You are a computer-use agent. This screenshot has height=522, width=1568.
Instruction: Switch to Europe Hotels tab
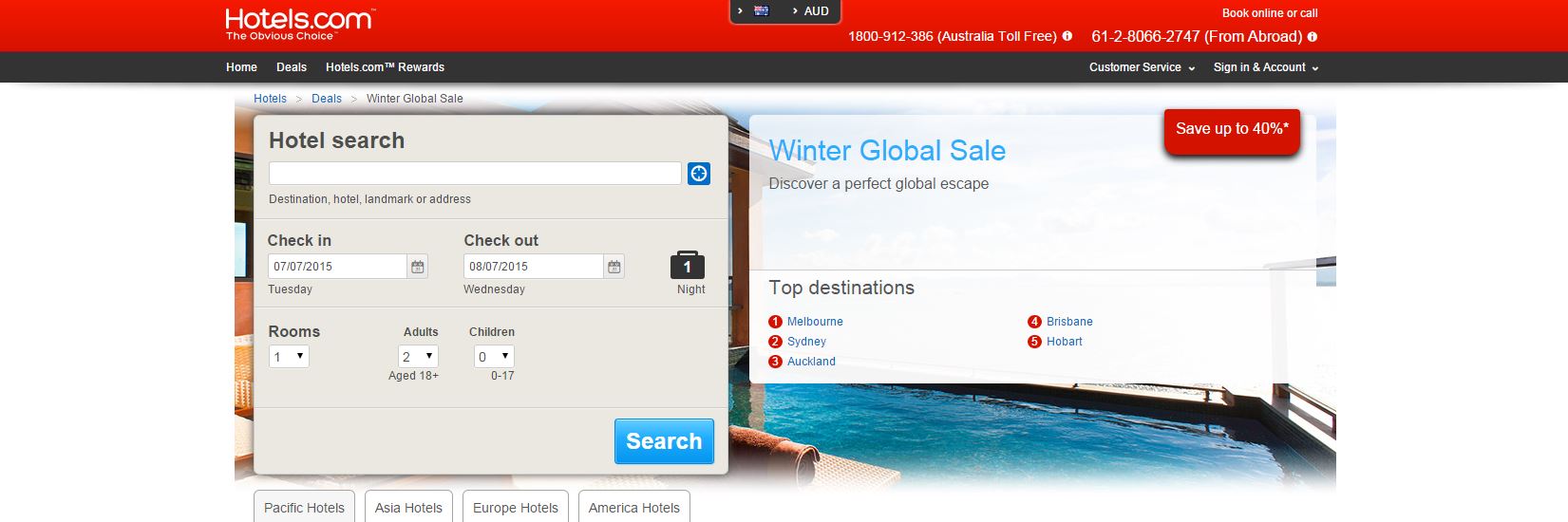[x=516, y=507]
